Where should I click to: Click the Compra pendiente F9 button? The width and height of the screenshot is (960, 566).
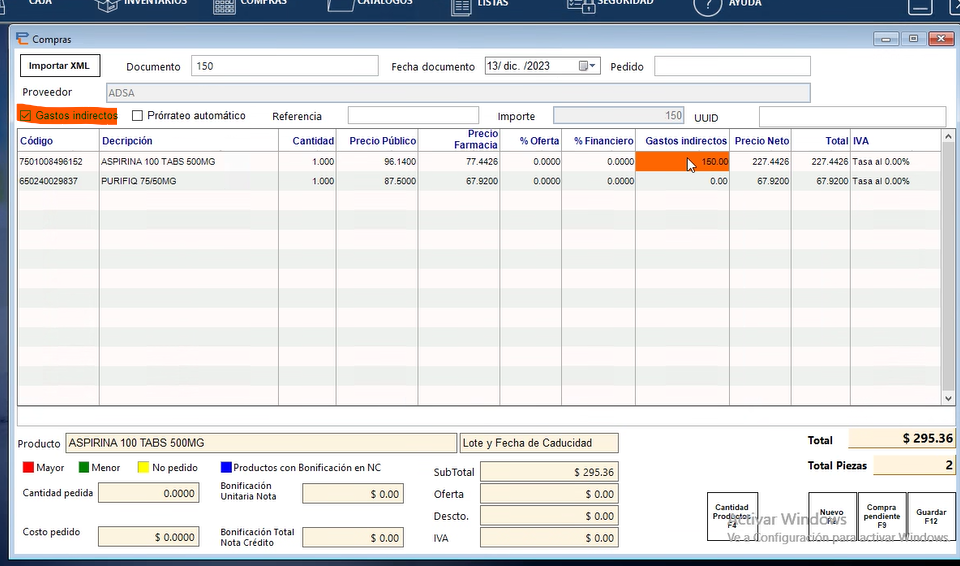[x=882, y=516]
